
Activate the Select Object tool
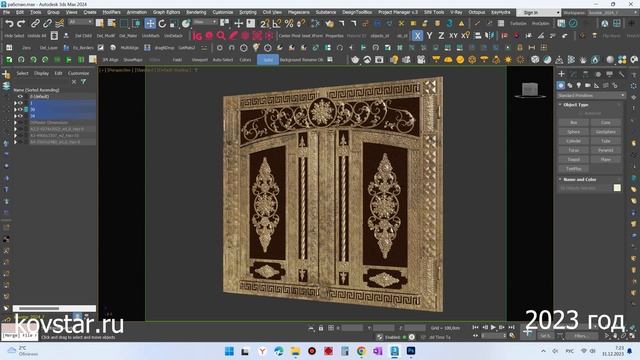point(100,24)
